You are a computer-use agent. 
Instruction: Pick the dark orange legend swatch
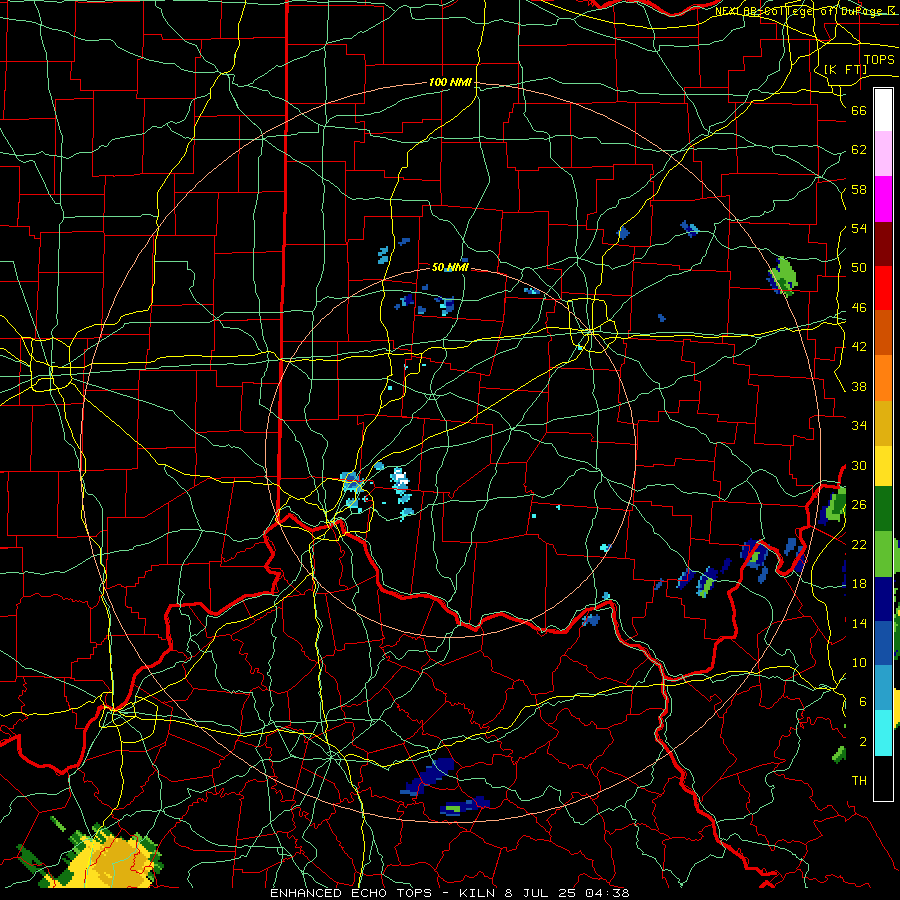click(x=883, y=332)
